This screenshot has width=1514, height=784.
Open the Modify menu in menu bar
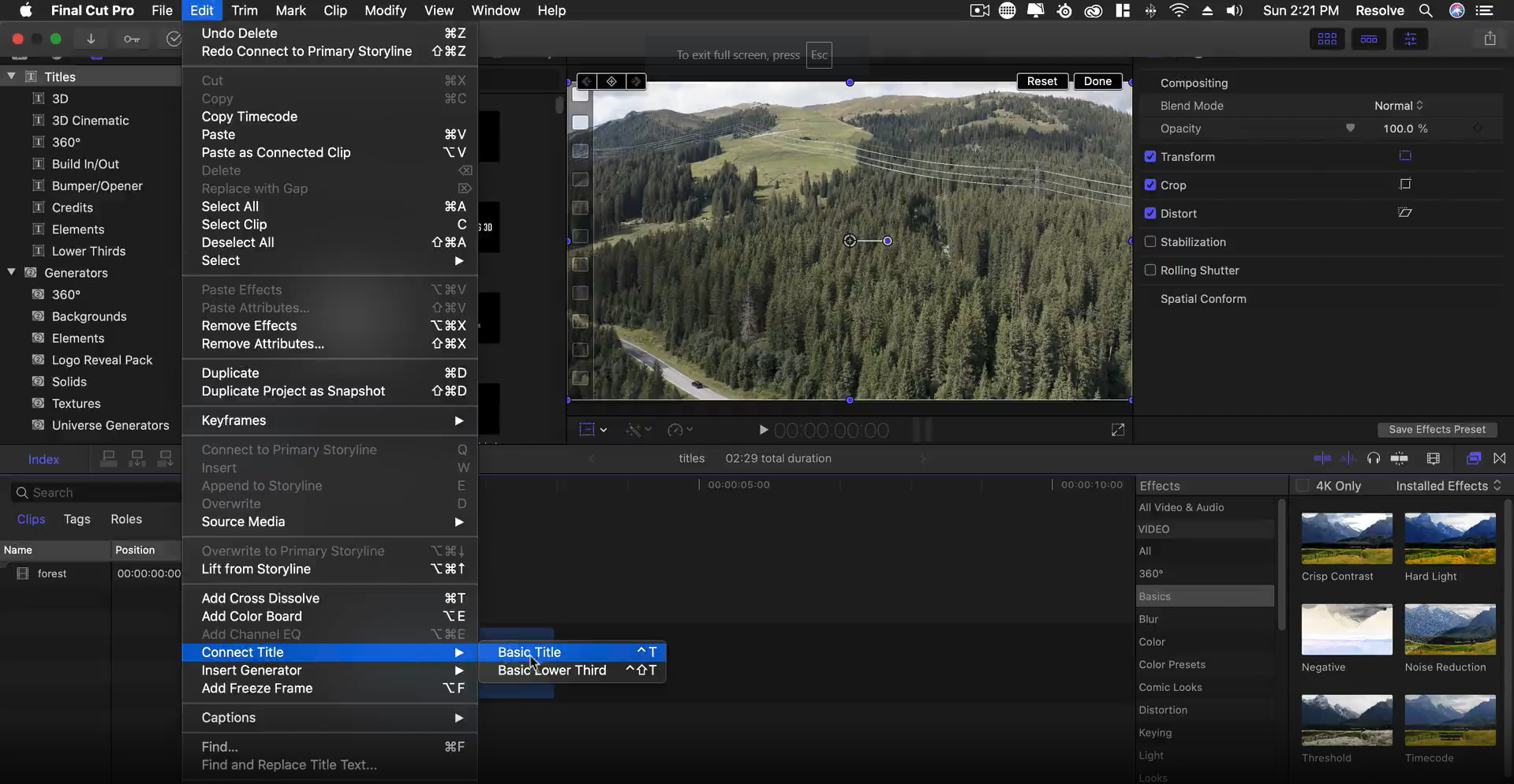click(385, 10)
